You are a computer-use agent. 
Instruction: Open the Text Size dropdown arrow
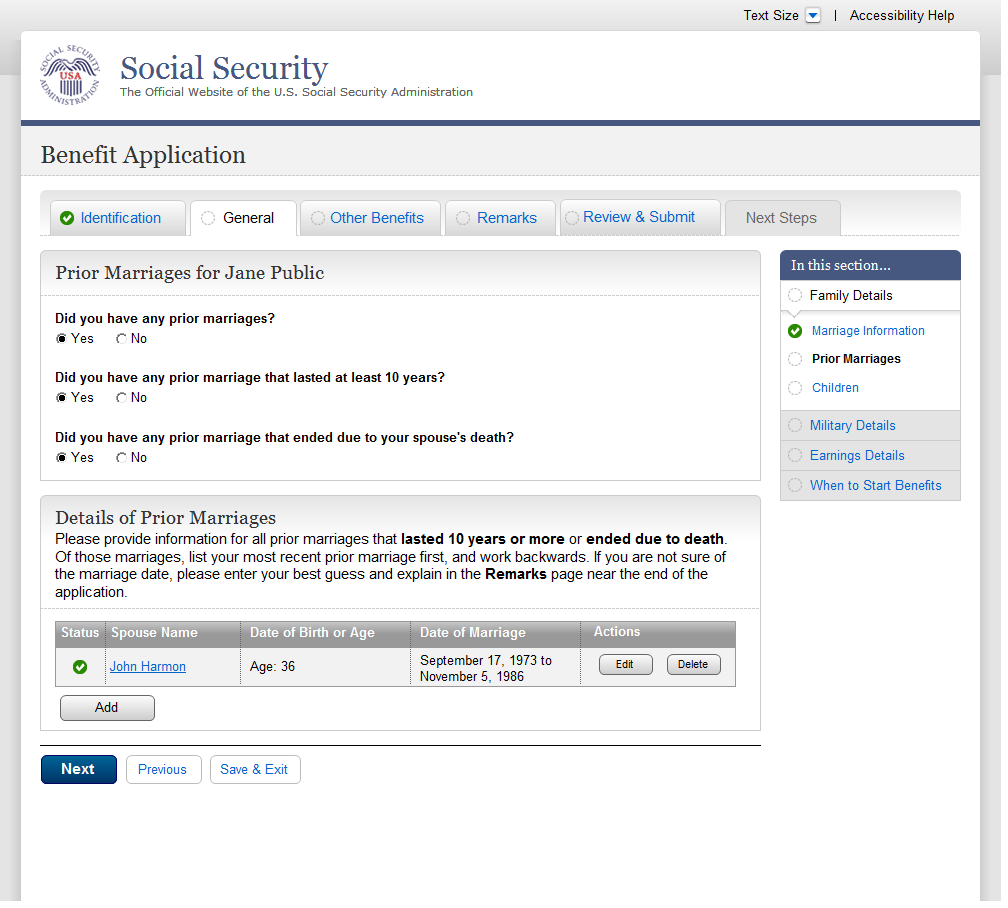(x=813, y=15)
